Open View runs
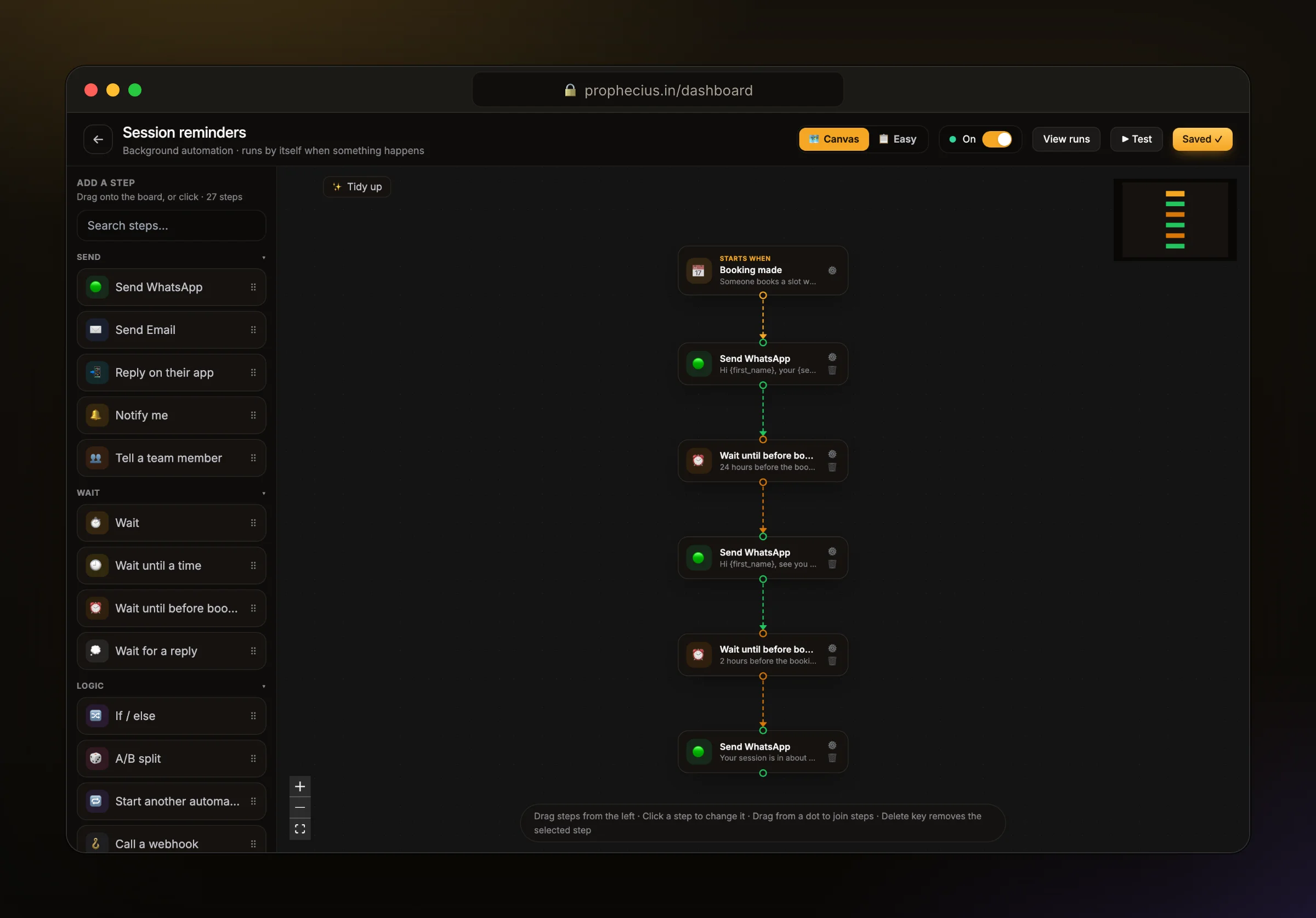Viewport: 1316px width, 918px height. (1066, 139)
